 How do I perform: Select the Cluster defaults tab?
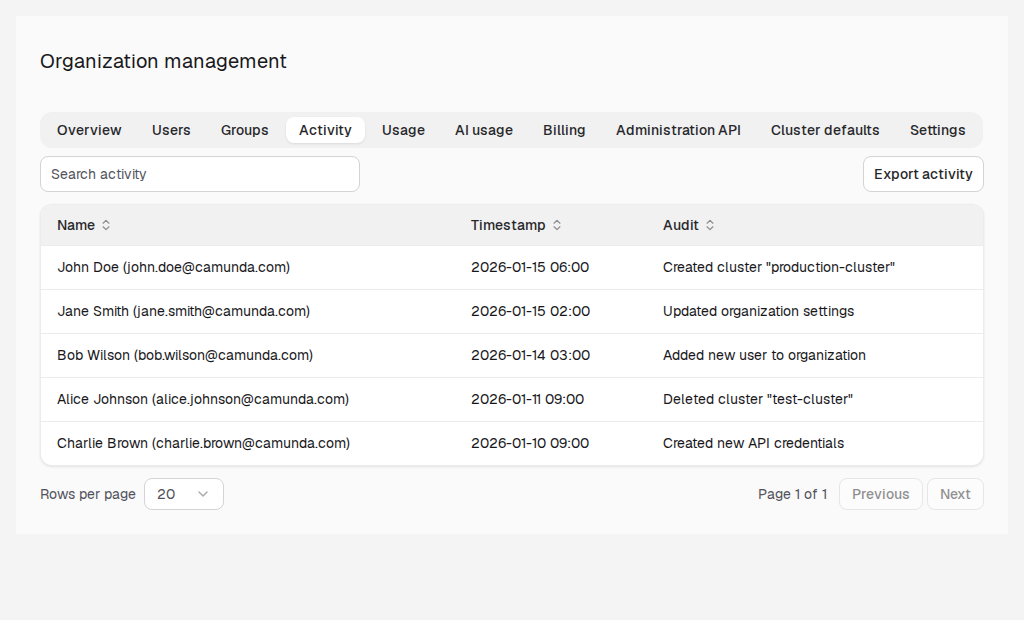pyautogui.click(x=825, y=130)
